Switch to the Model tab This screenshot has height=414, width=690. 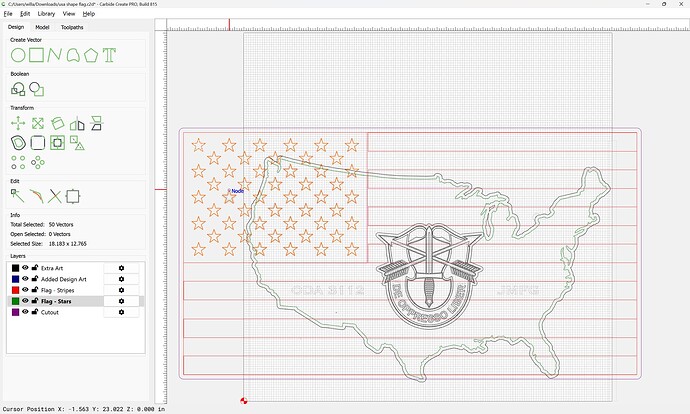[42, 27]
